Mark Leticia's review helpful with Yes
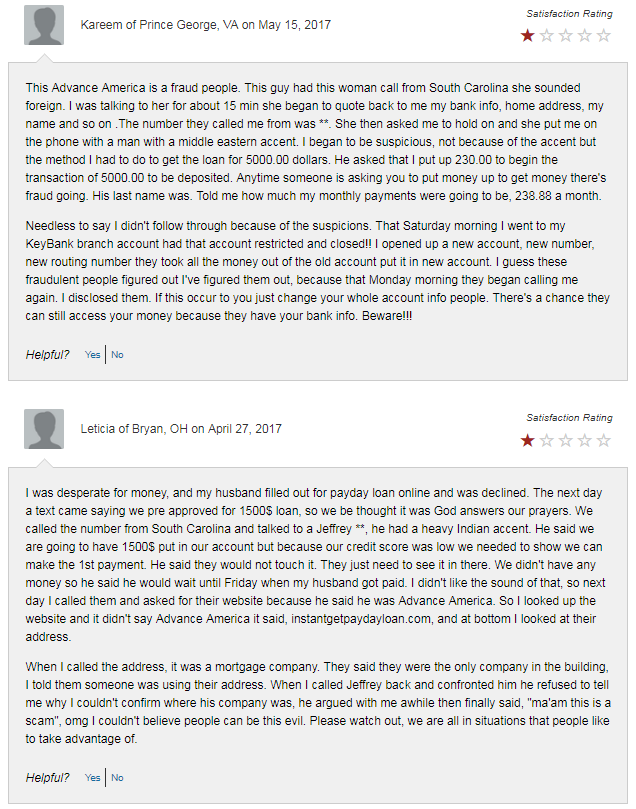Viewport: 636px width, 809px height. (x=92, y=778)
